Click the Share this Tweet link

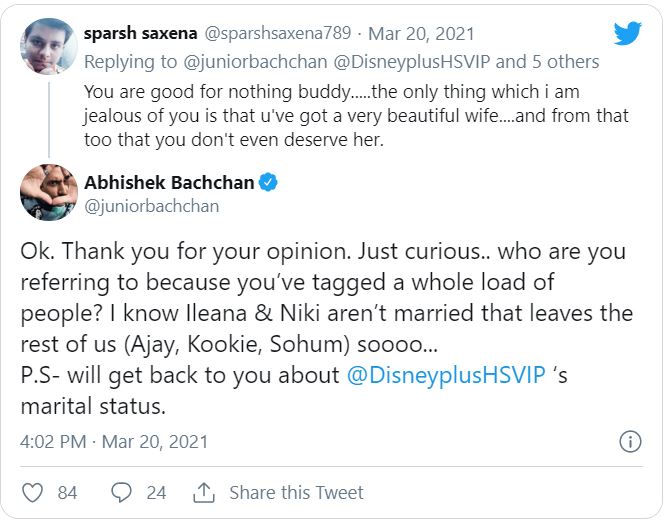[x=296, y=492]
